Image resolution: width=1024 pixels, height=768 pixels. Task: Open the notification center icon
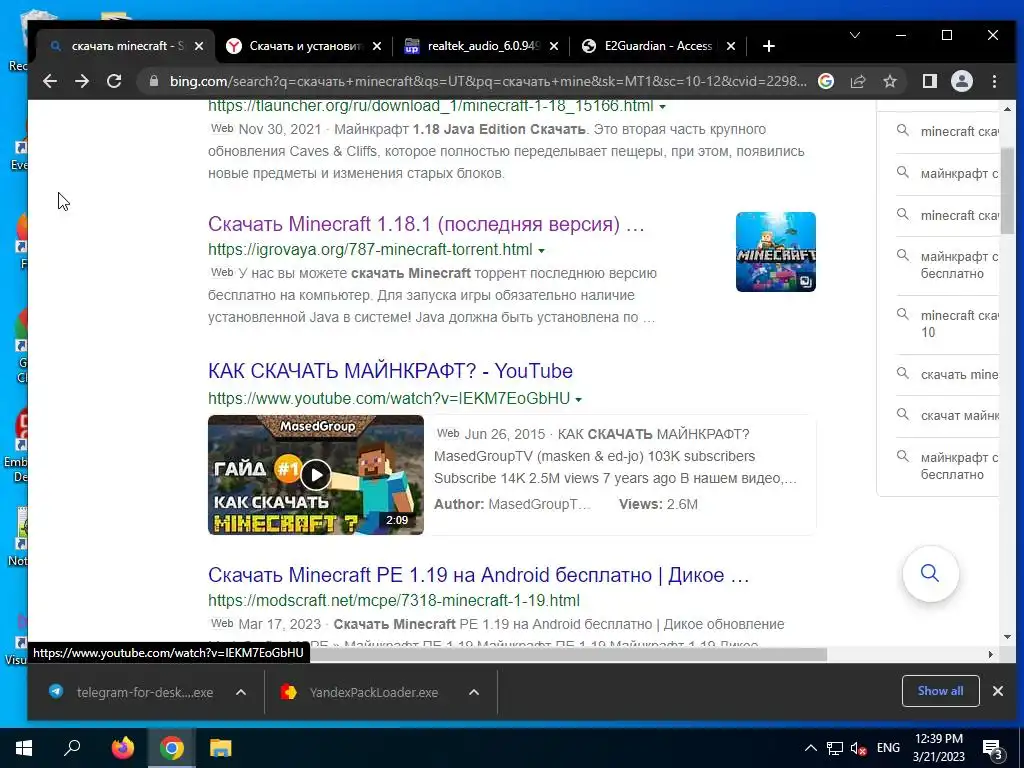click(993, 748)
